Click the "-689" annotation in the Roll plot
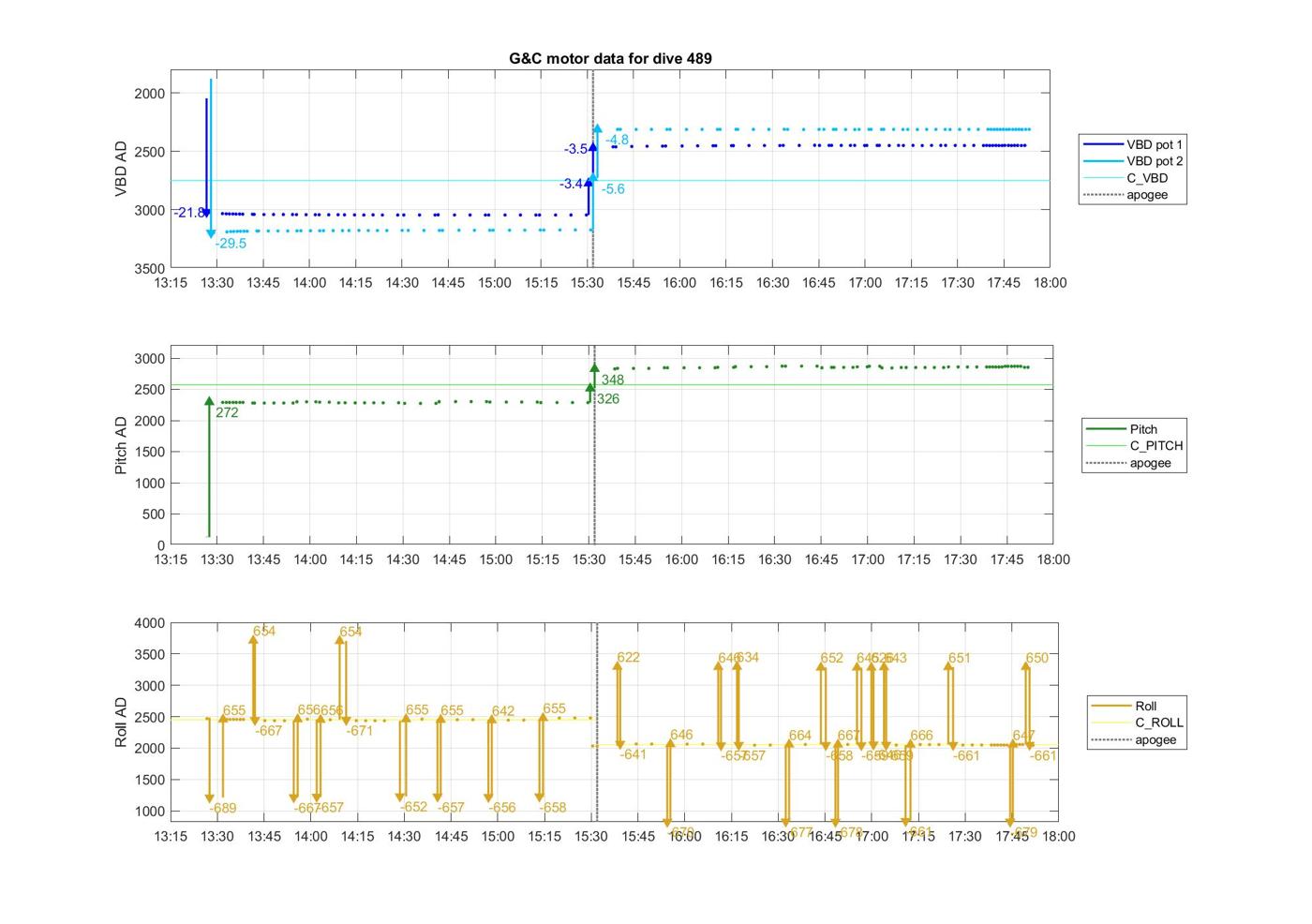This screenshot has height=924, width=1312. [223, 809]
